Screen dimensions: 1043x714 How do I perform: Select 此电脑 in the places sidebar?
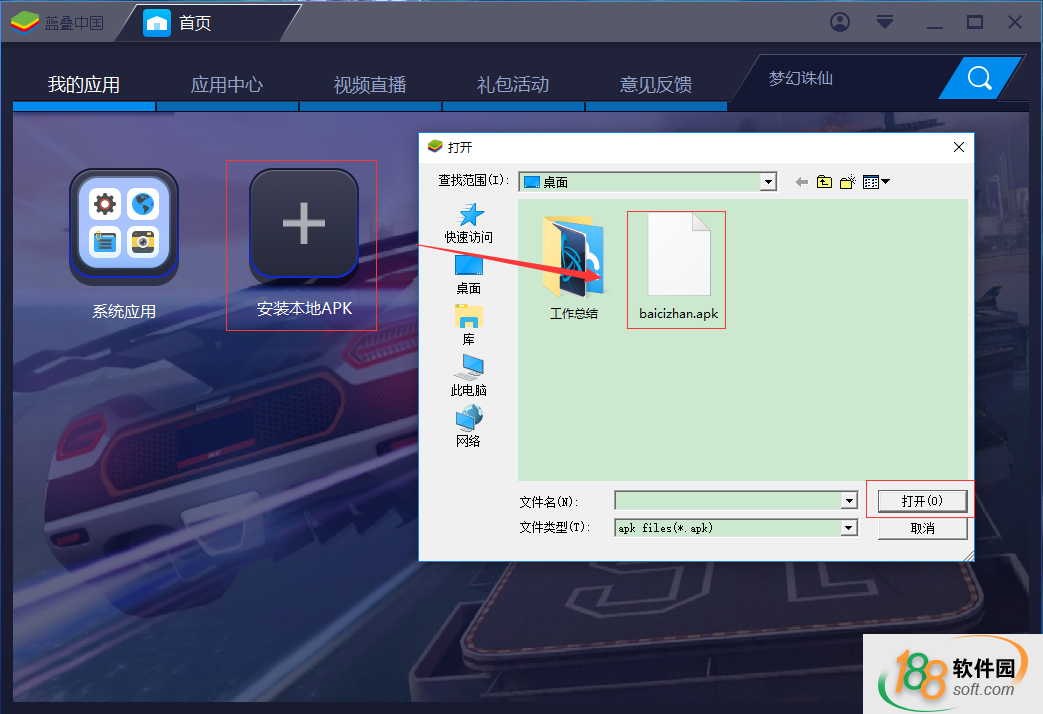click(x=468, y=376)
